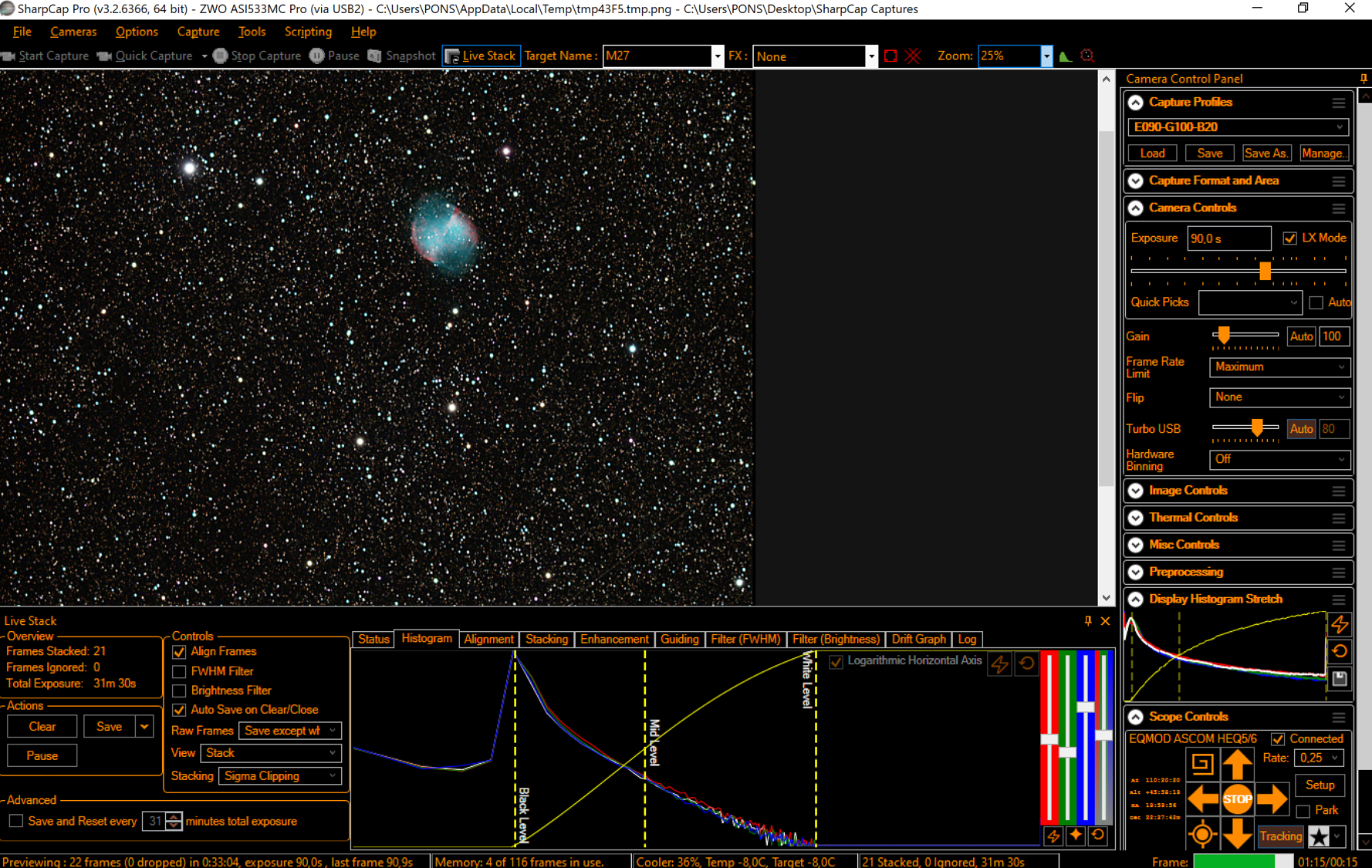This screenshot has width=1372, height=868.
Task: Pin the Live Stack panel
Action: (x=1088, y=620)
